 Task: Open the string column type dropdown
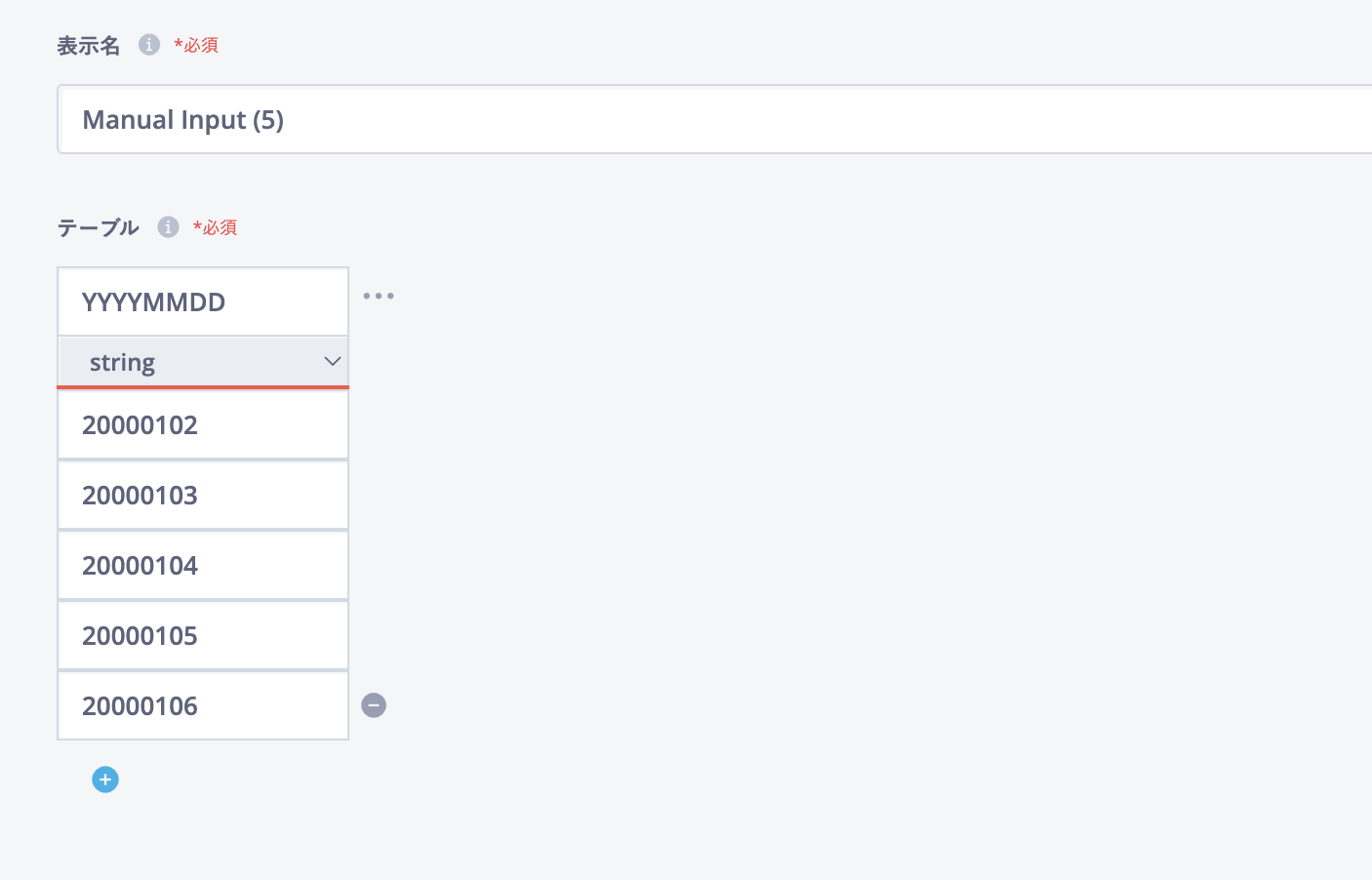pyautogui.click(x=203, y=362)
